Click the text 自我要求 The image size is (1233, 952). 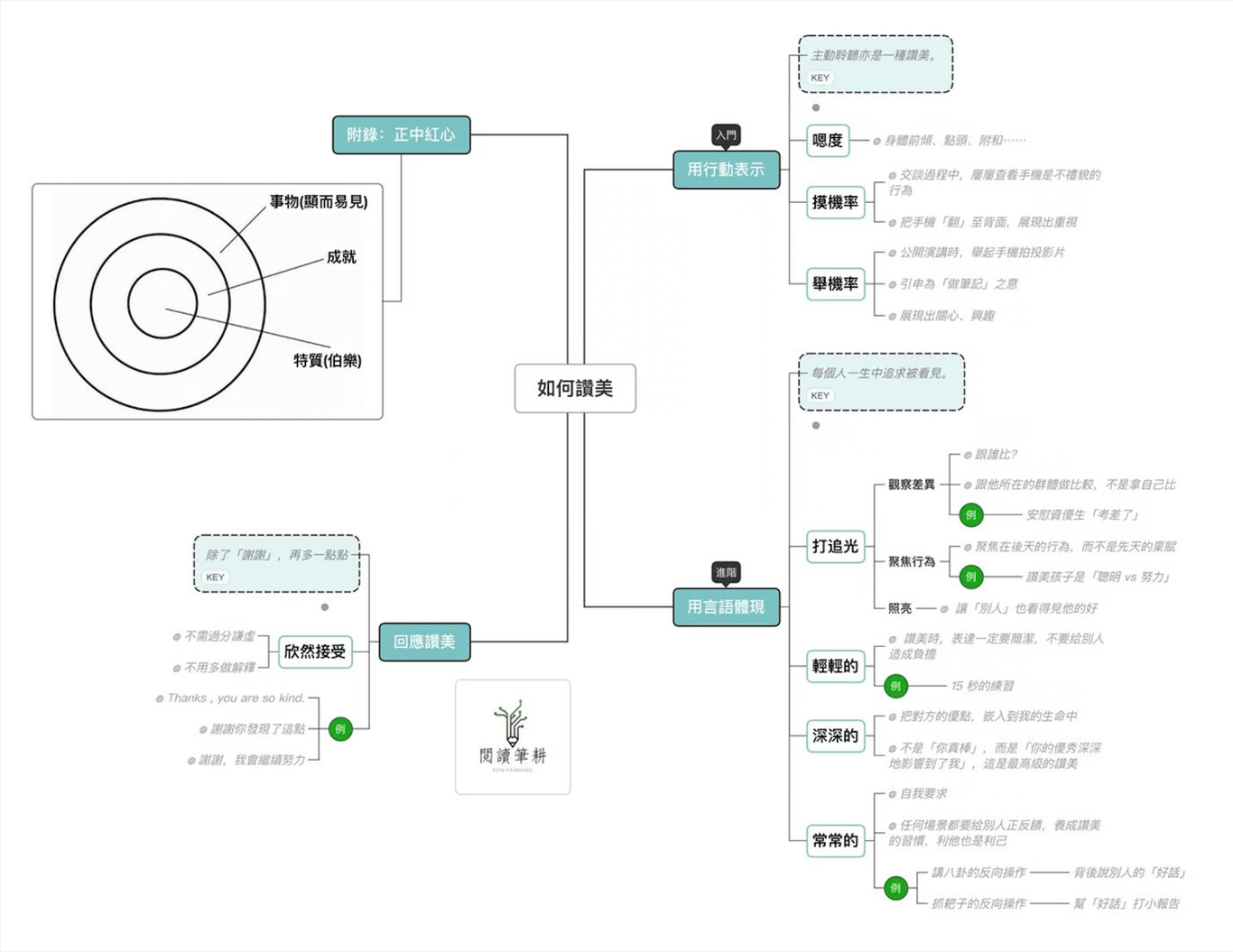(x=923, y=794)
